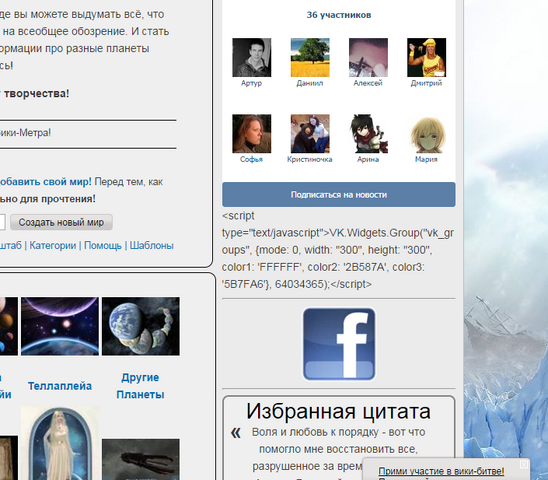Click the name link Софья
Screen dimensions: 548x480
click(251, 159)
